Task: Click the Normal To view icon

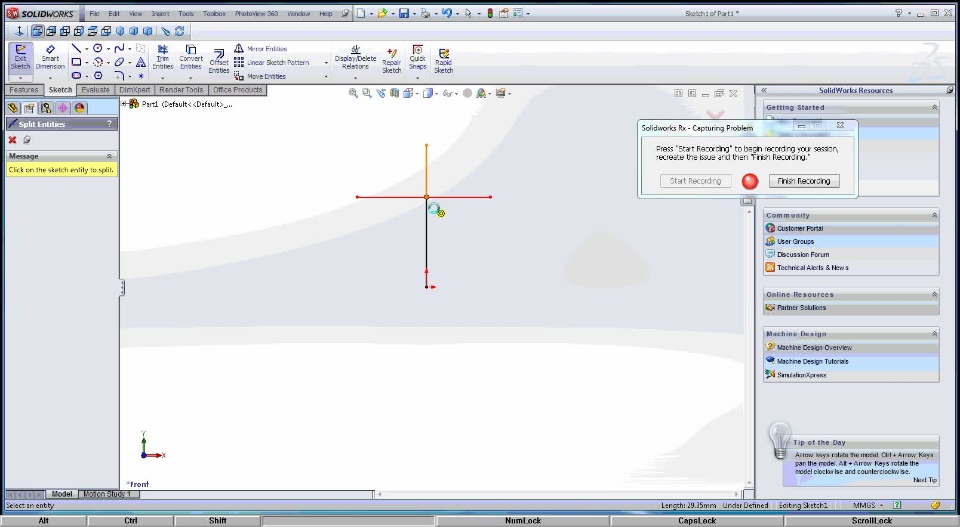Action: [x=19, y=31]
